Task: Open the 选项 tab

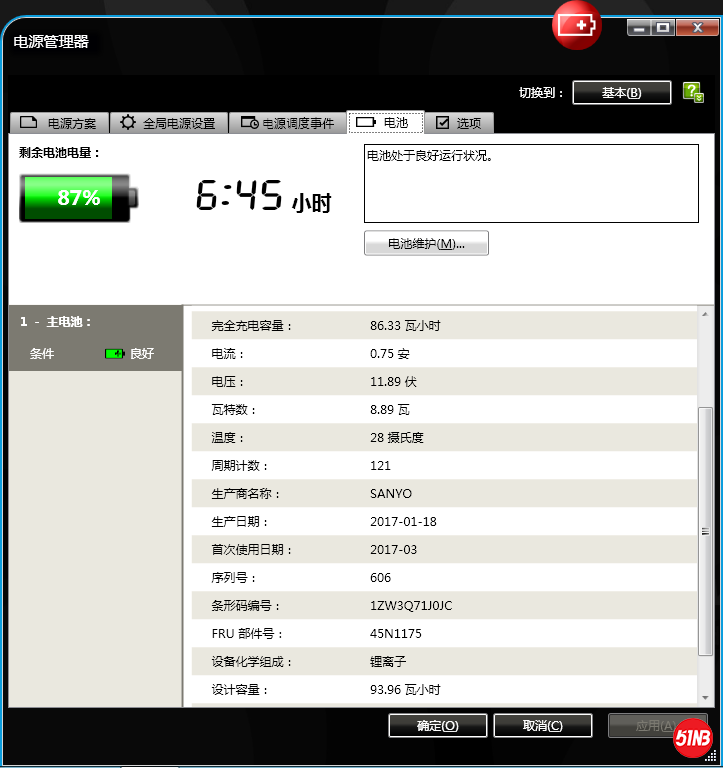Action: point(459,123)
